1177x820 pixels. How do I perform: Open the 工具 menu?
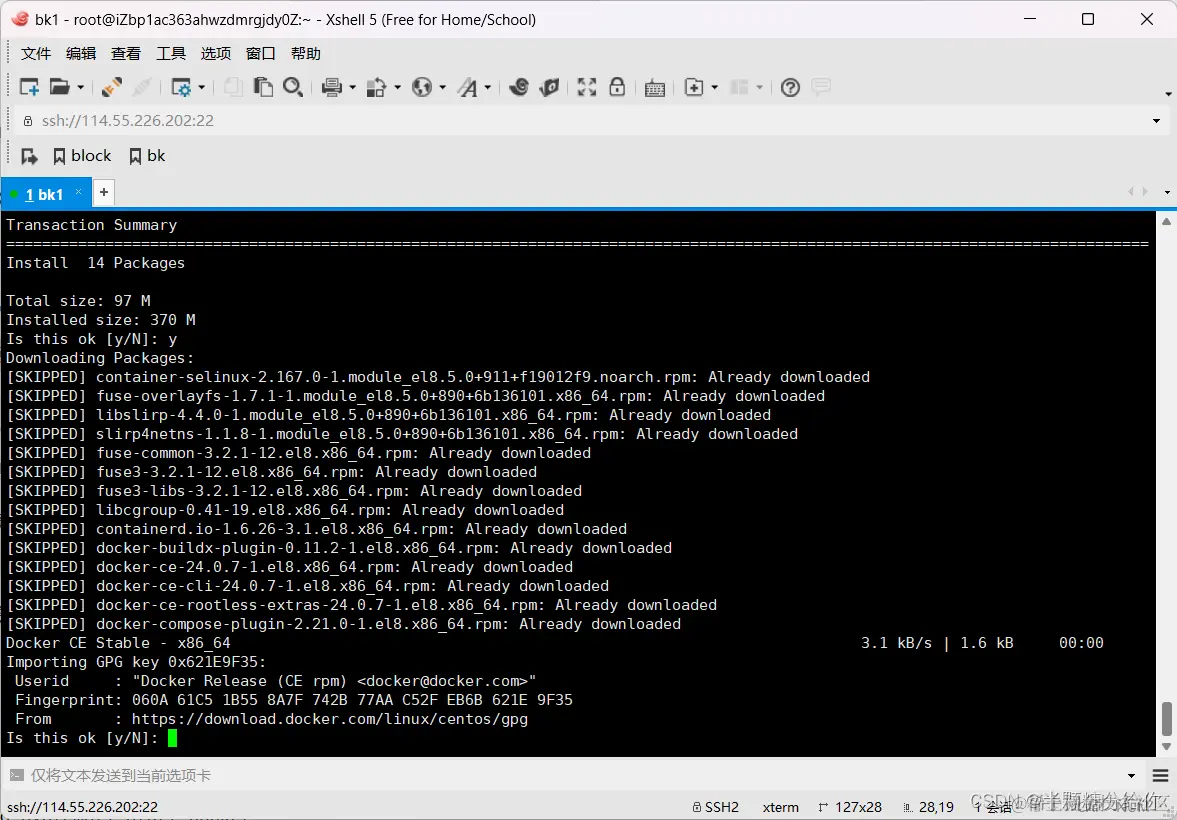click(171, 53)
